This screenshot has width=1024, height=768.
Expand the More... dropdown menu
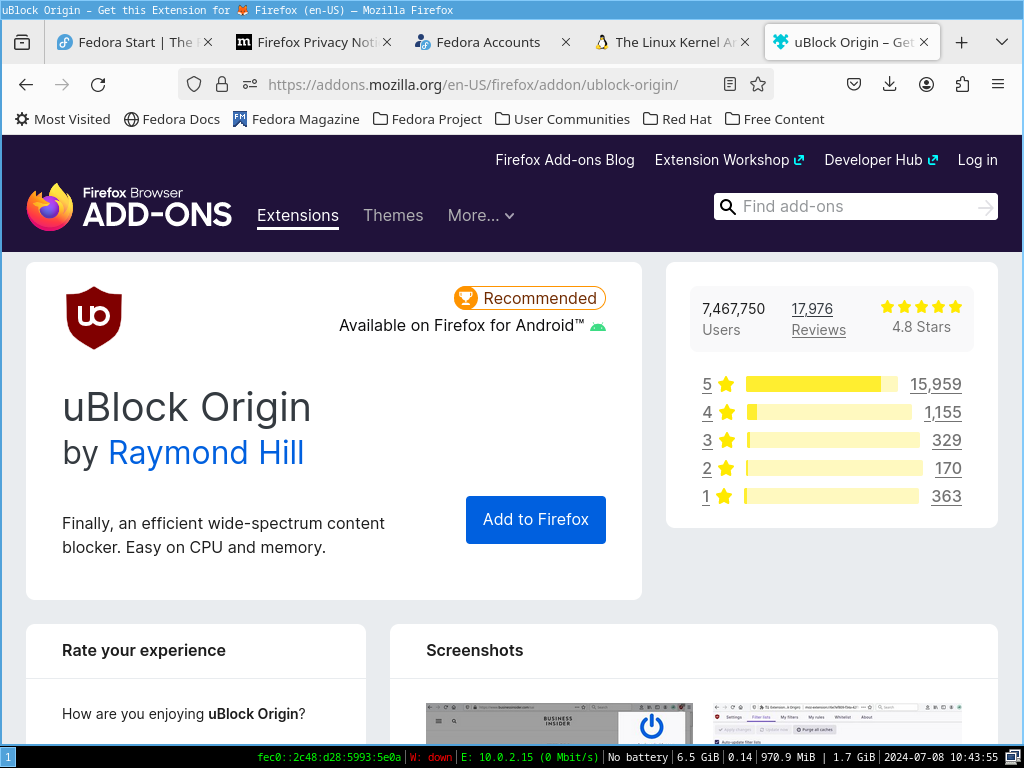pyautogui.click(x=481, y=216)
